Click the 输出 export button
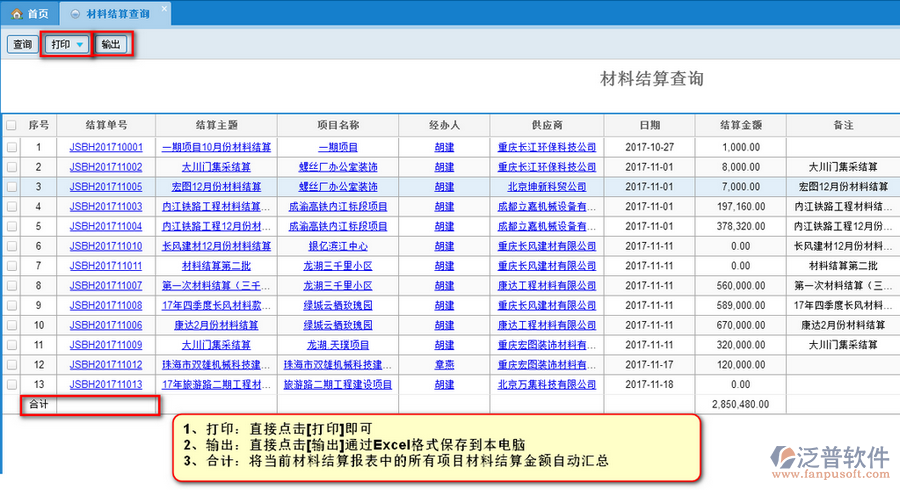The width and height of the screenshot is (900, 490). pyautogui.click(x=111, y=45)
